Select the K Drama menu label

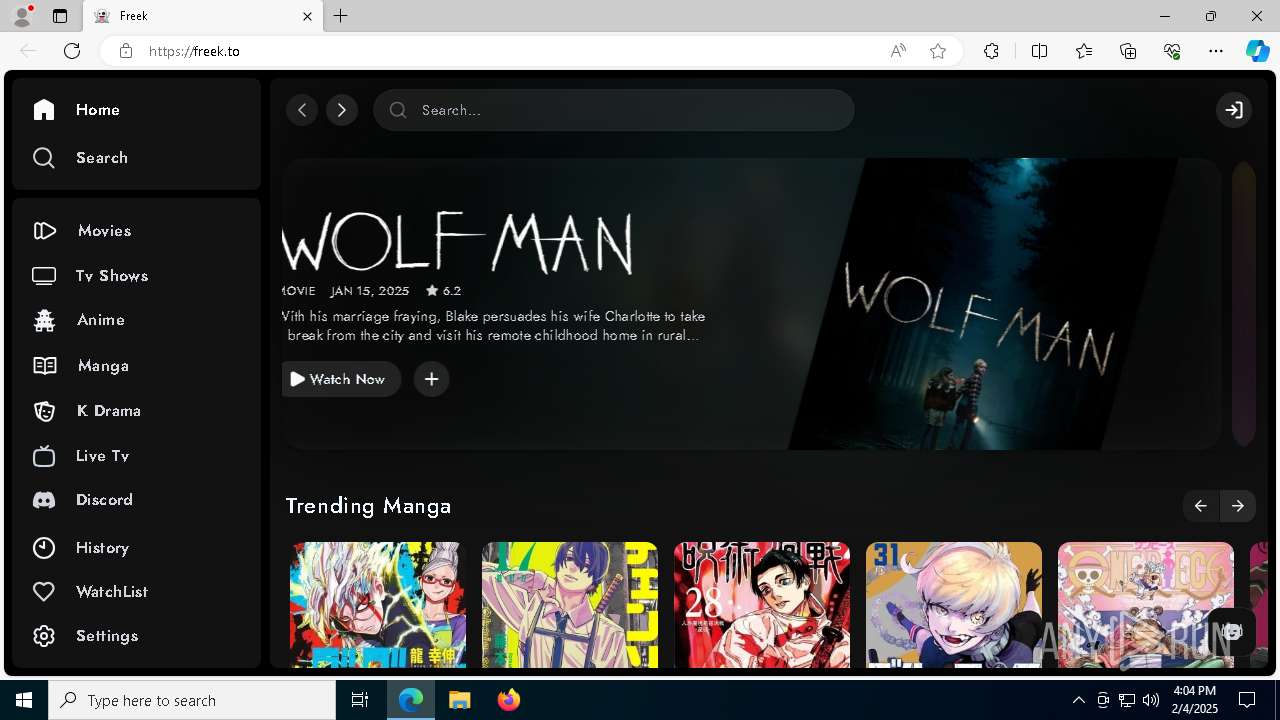point(109,411)
